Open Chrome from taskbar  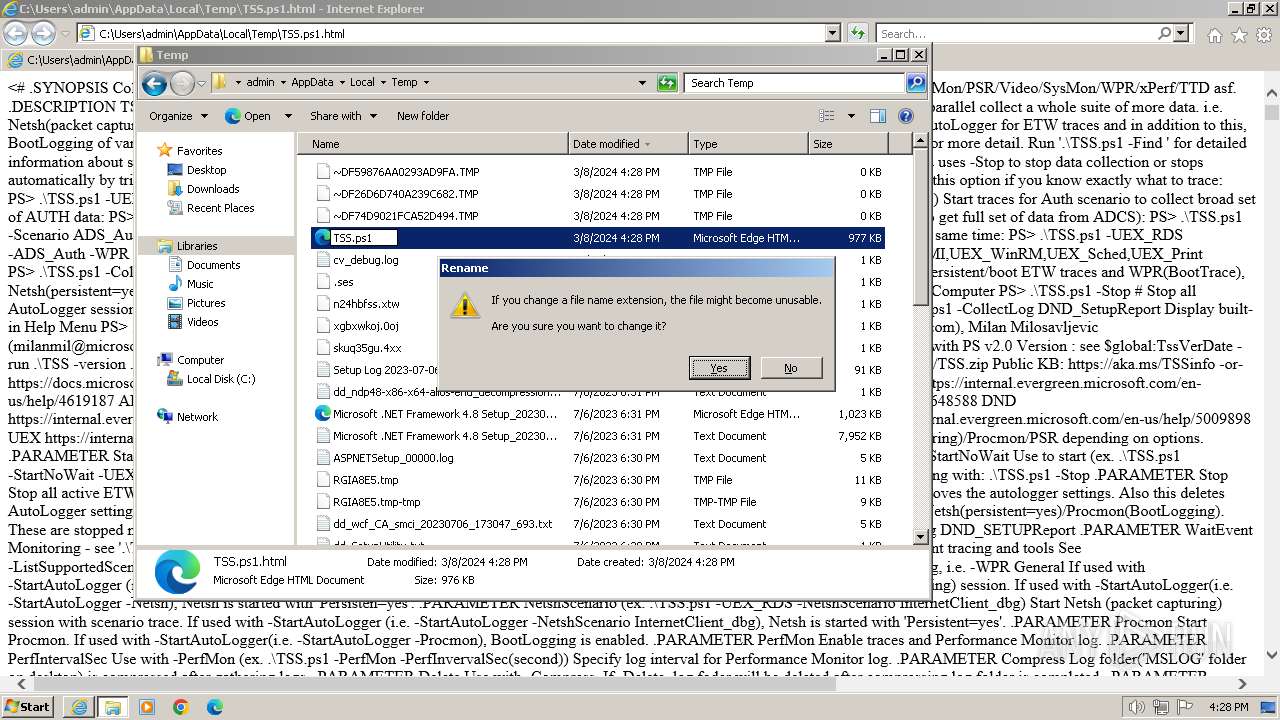[180, 707]
